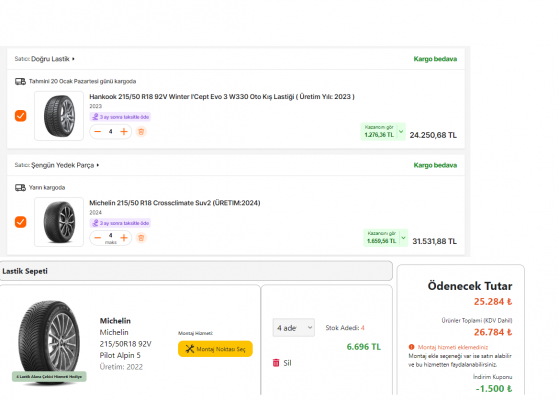Screen dimensions: 559x400
Task: Open Michelin Crossclimate Suv2 product title
Action: tap(175, 203)
